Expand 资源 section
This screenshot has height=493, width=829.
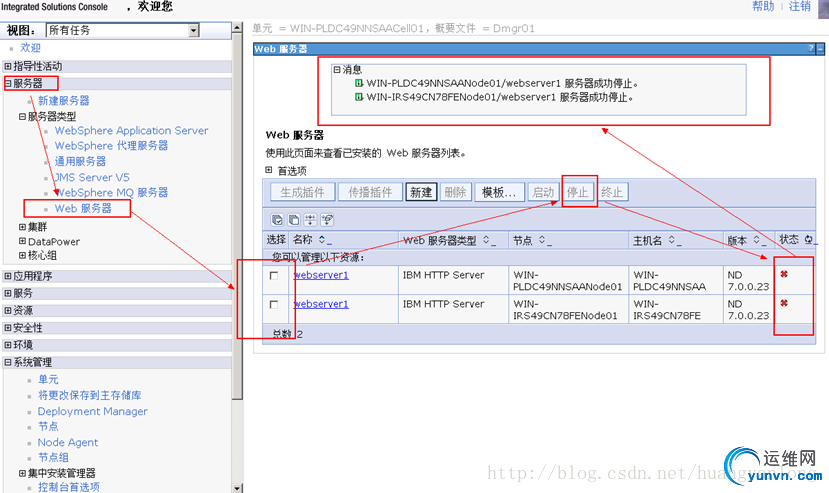pyautogui.click(x=7, y=311)
